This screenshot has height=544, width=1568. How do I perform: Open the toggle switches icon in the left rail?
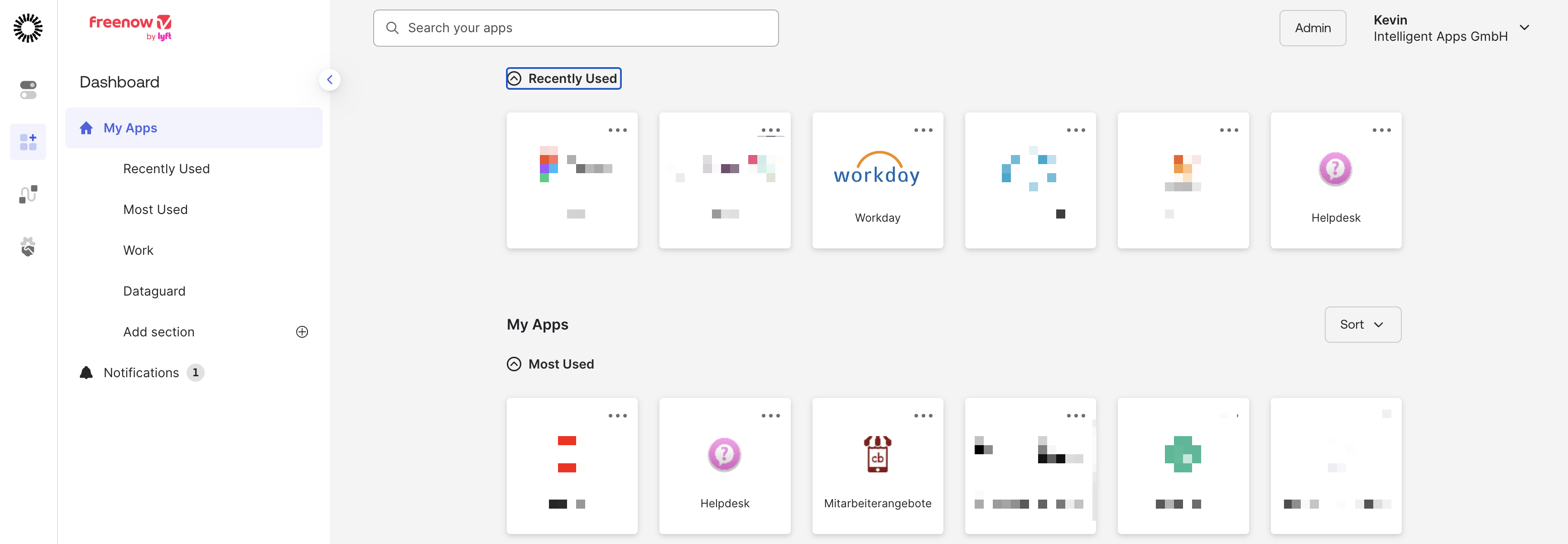coord(28,90)
